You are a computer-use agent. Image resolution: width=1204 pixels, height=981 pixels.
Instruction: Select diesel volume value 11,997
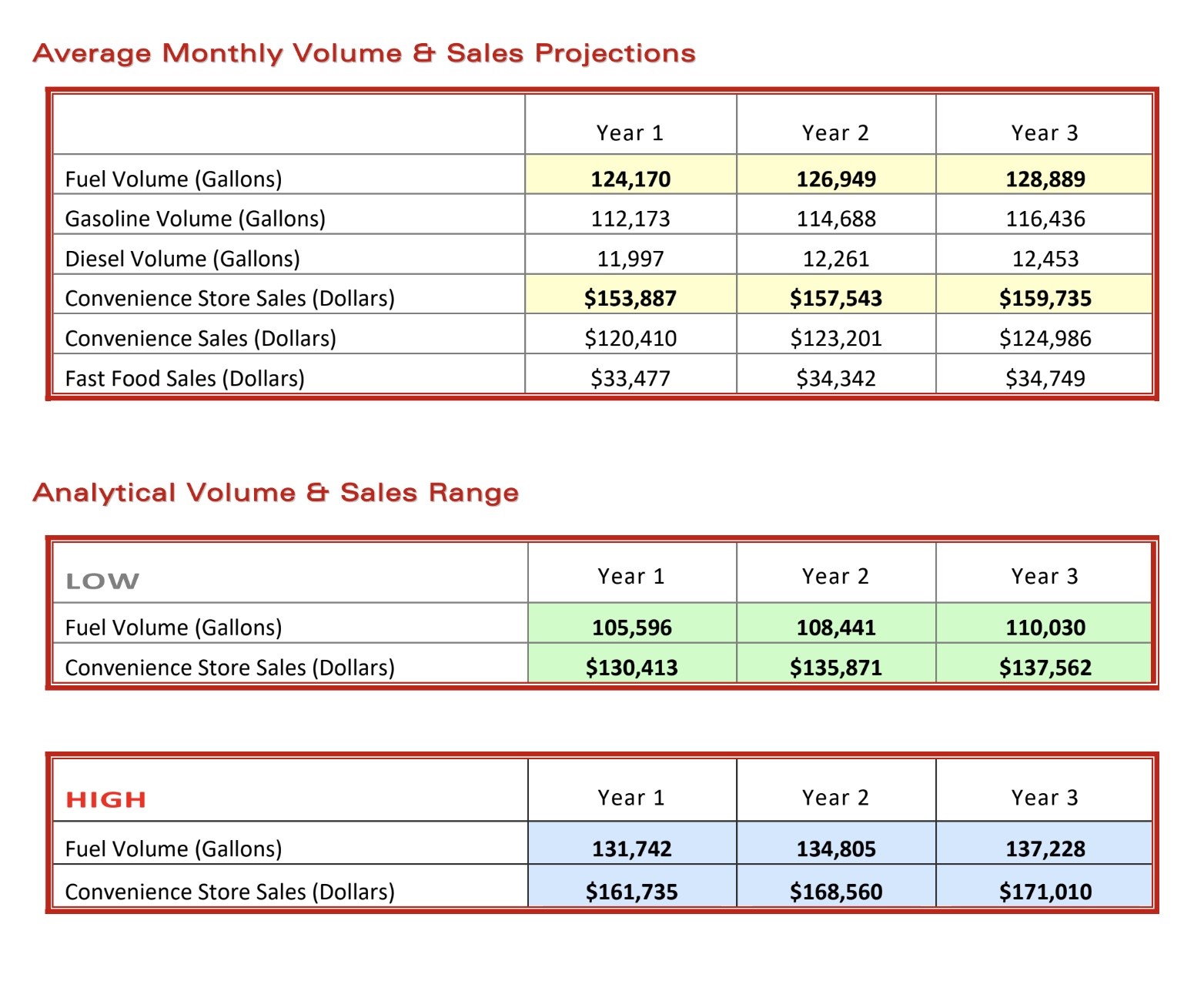[630, 259]
